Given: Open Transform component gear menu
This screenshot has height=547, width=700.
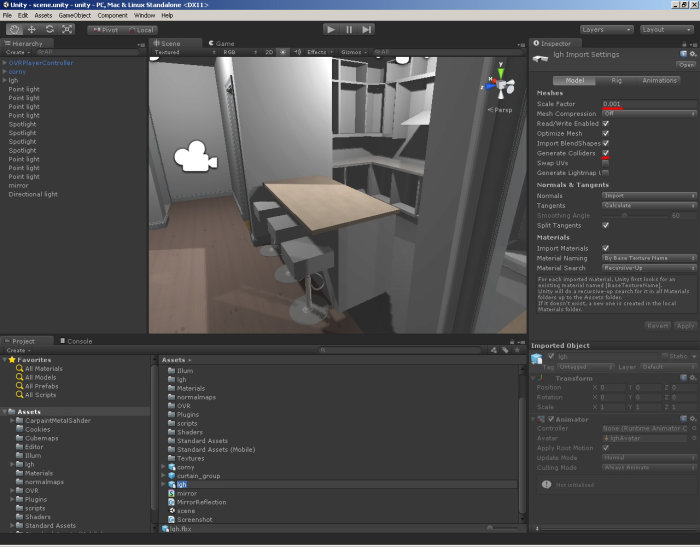Looking at the screenshot, I should coord(693,378).
